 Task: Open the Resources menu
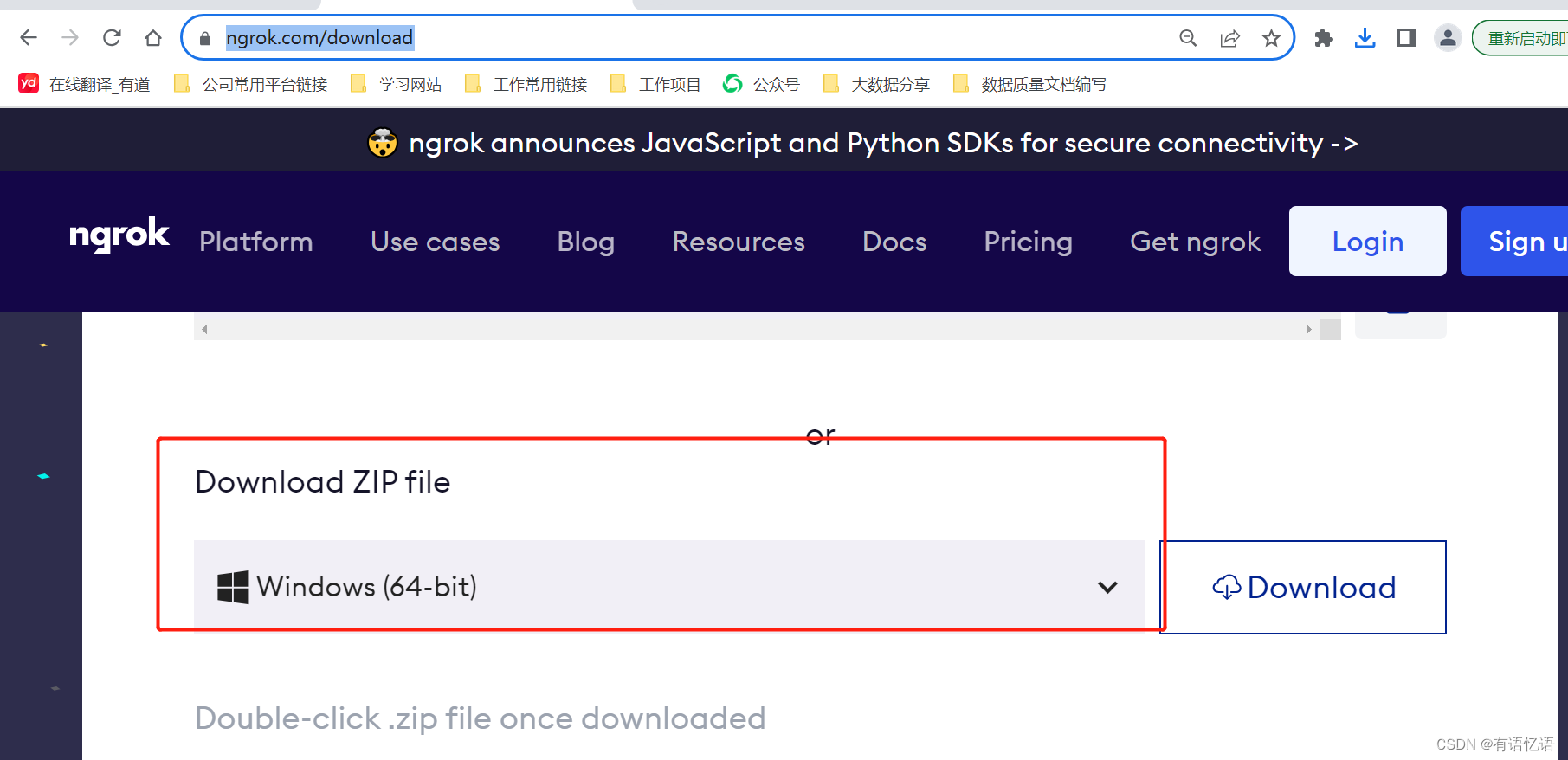pyautogui.click(x=739, y=242)
